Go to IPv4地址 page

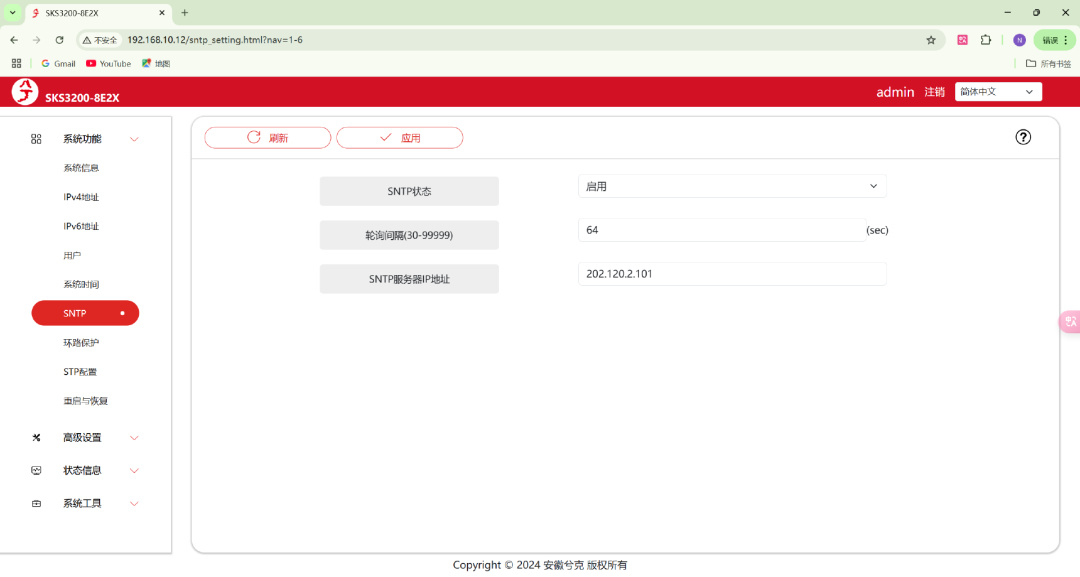[81, 197]
